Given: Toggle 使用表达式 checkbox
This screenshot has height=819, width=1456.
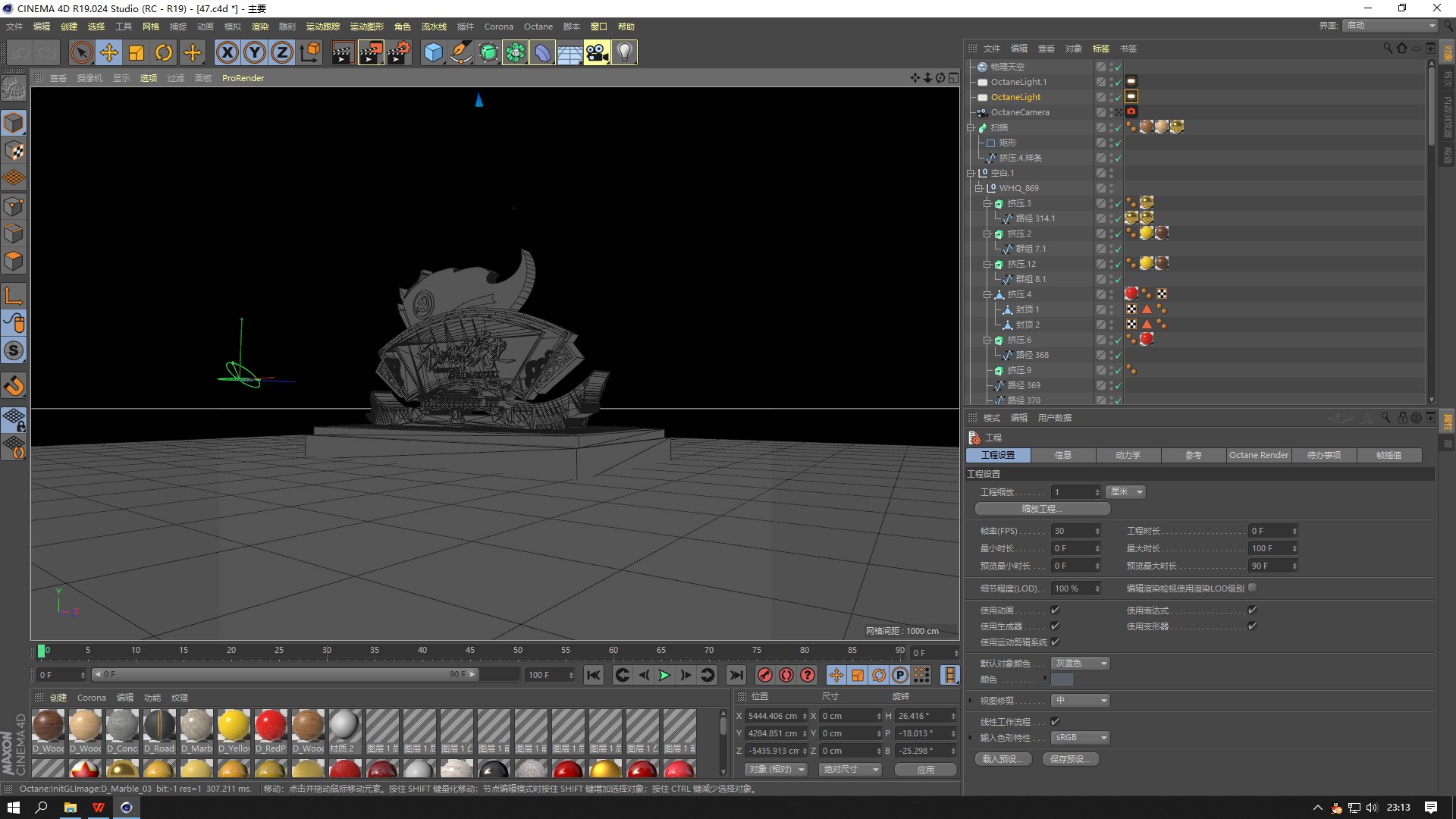Looking at the screenshot, I should tap(1252, 610).
